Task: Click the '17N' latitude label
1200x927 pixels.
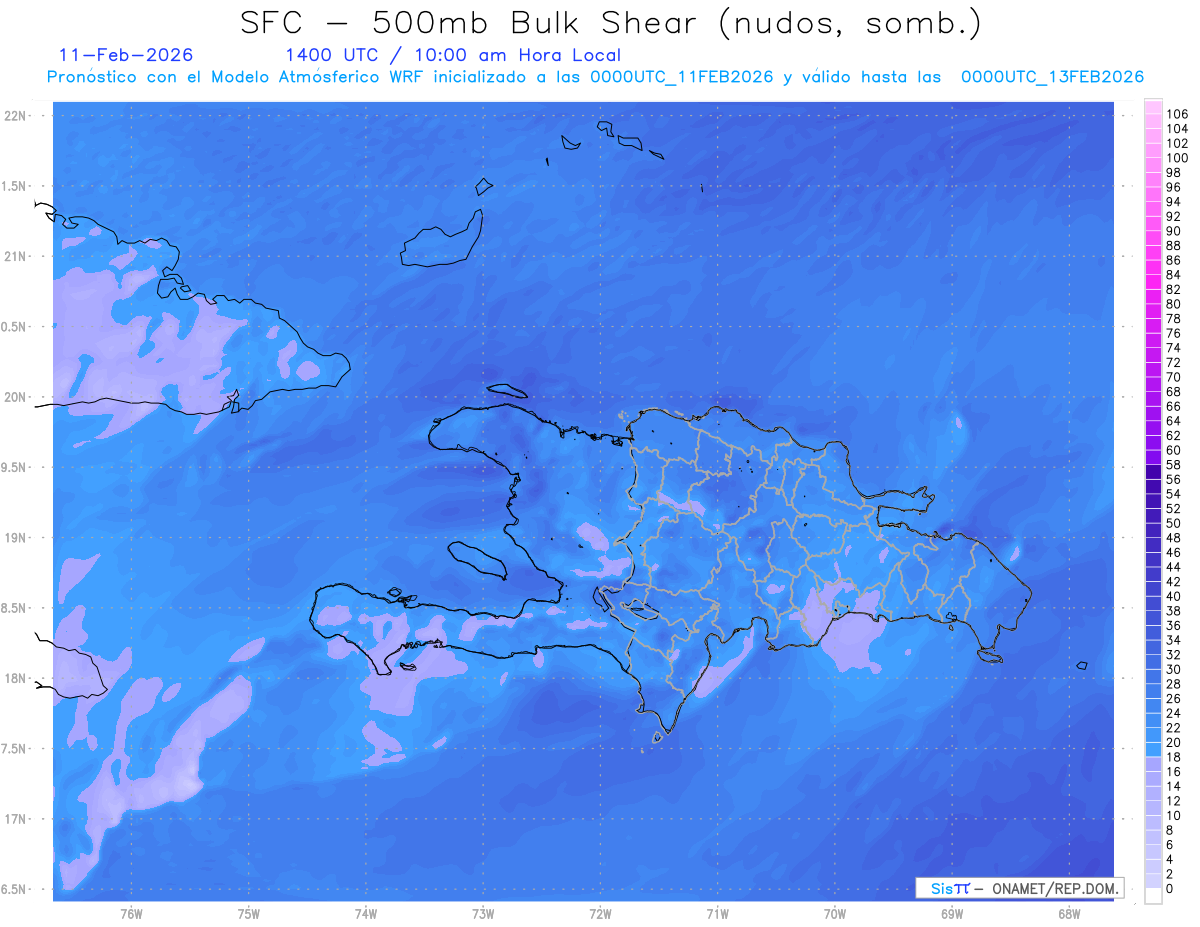Action: (15, 819)
